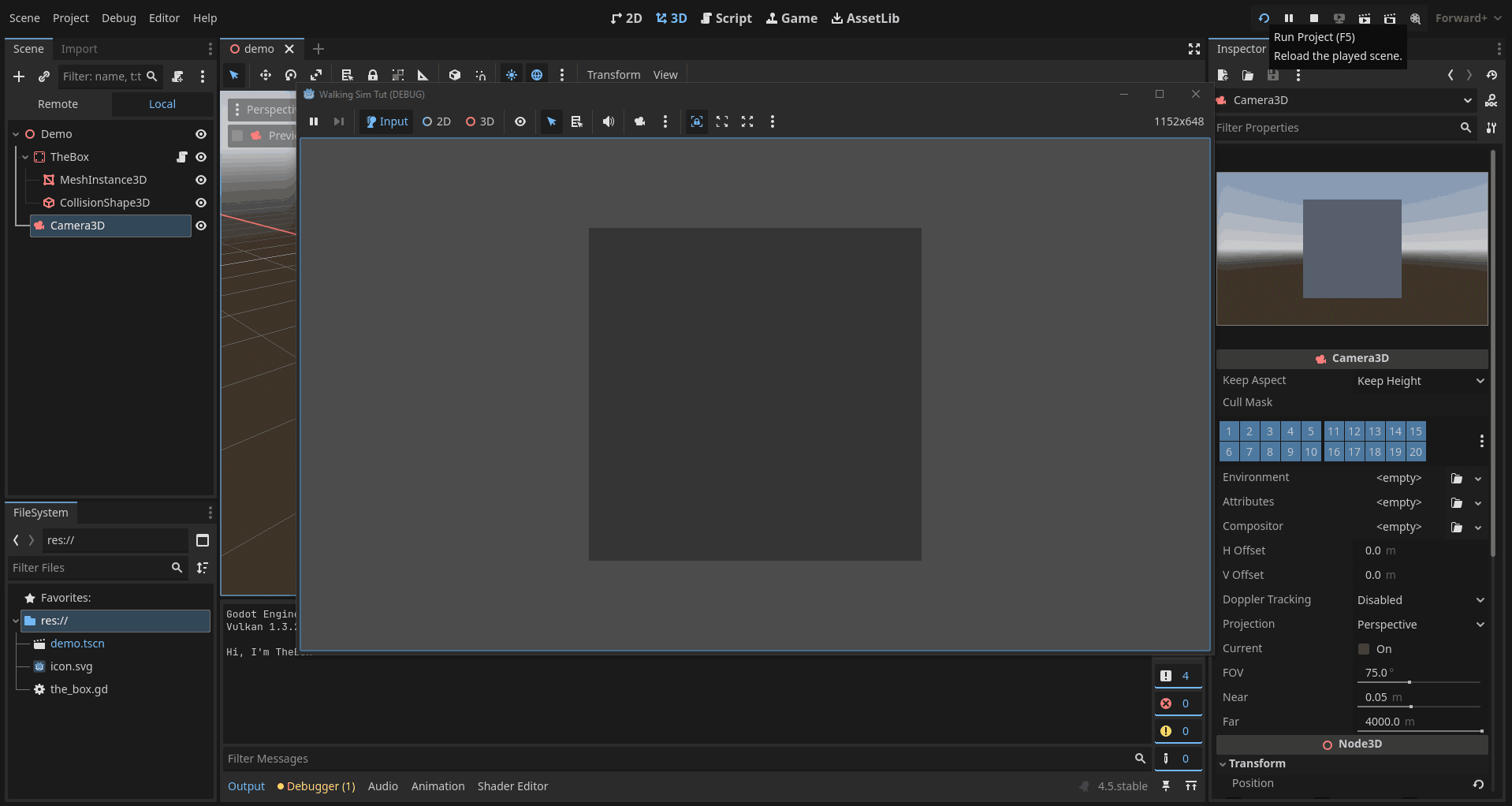Click the Run Specific Scene icon
The width and height of the screenshot is (1512, 806).
pyautogui.click(x=1390, y=18)
